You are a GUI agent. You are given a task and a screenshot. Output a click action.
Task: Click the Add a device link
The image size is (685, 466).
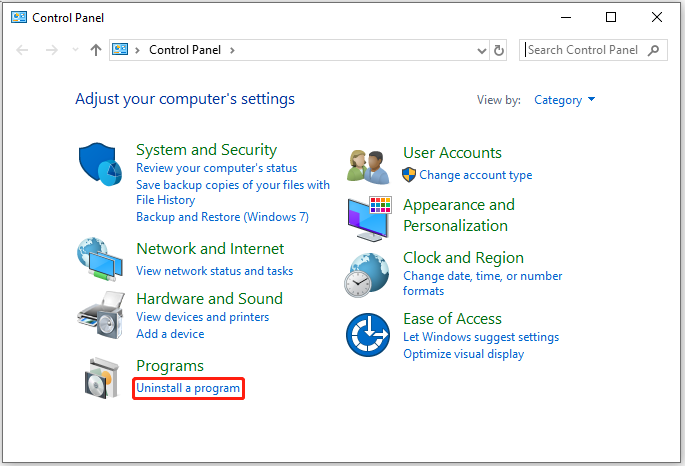170,334
